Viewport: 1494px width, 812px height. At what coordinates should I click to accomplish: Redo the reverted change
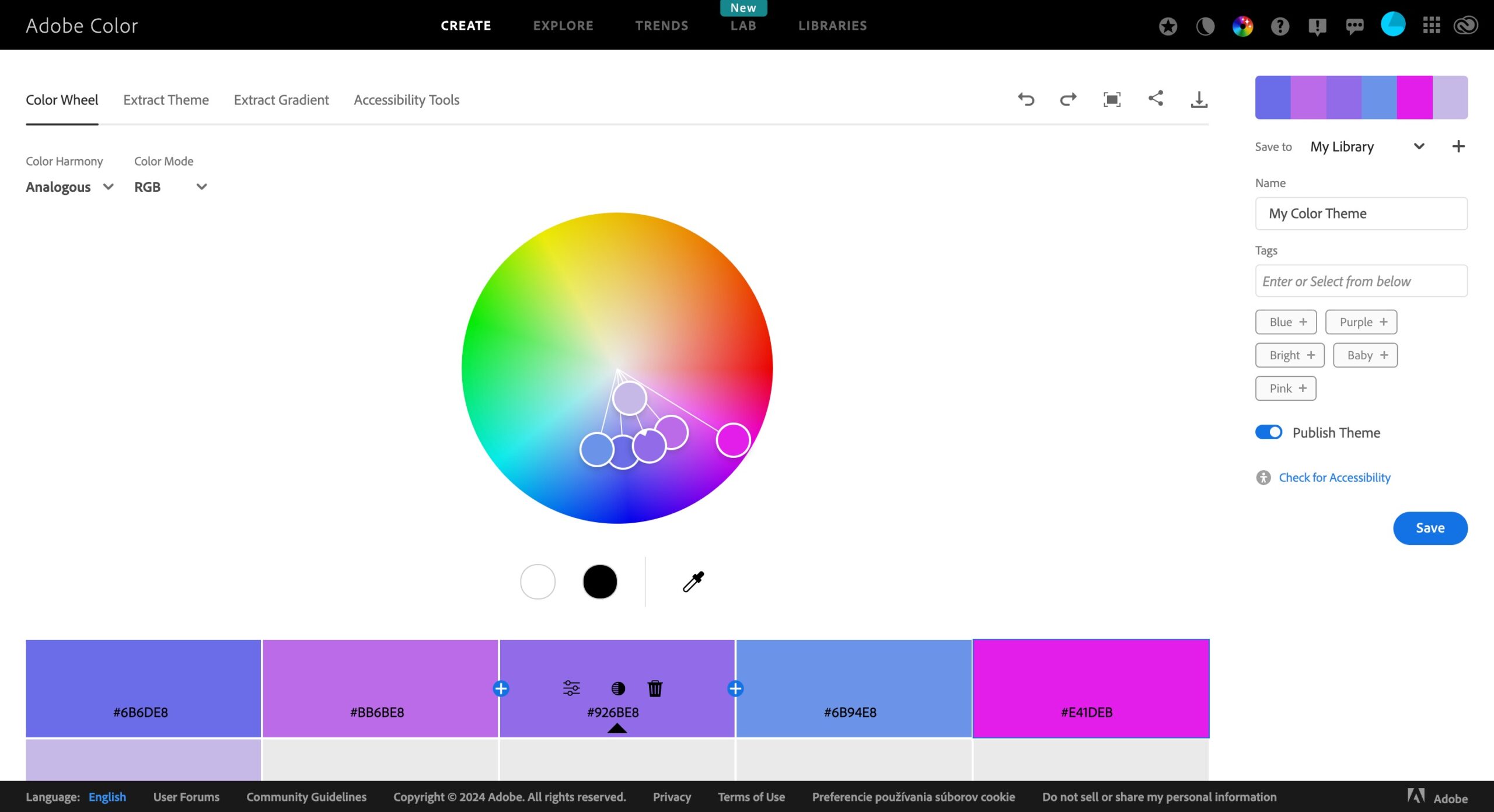pos(1068,99)
